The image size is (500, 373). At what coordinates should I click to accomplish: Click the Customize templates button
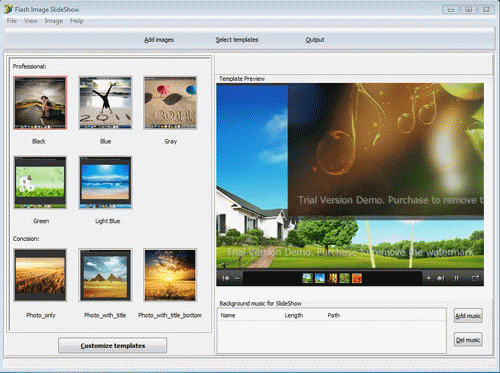click(113, 345)
